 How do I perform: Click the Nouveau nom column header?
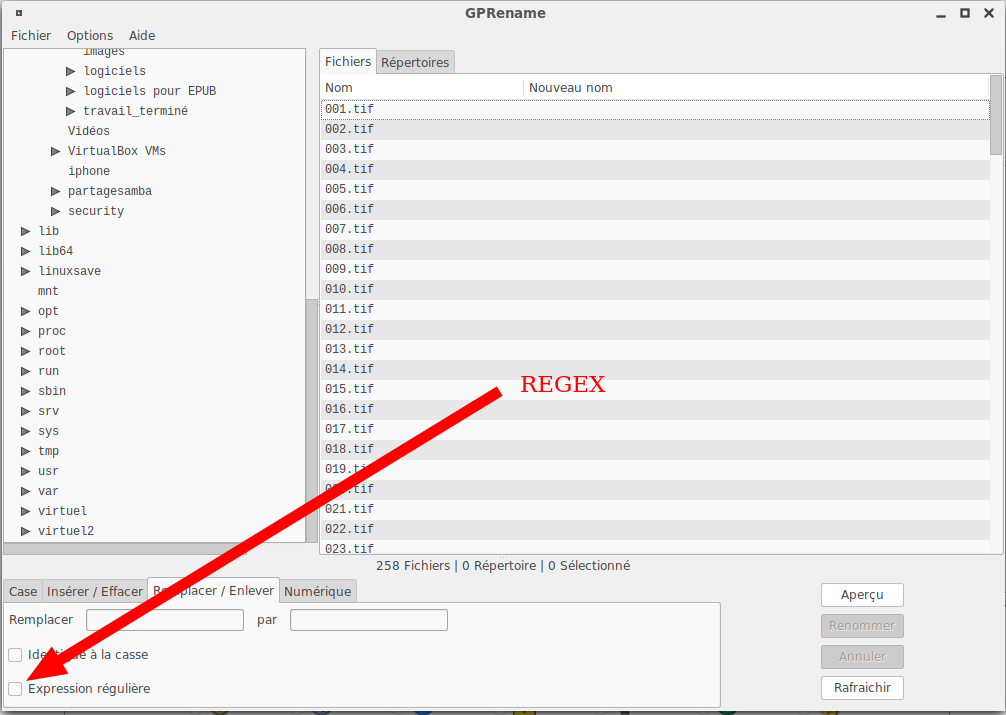(x=756, y=87)
